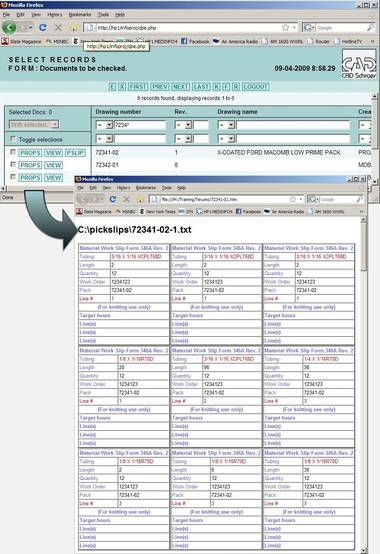Click the green Back arrow in top browser

(9, 28)
